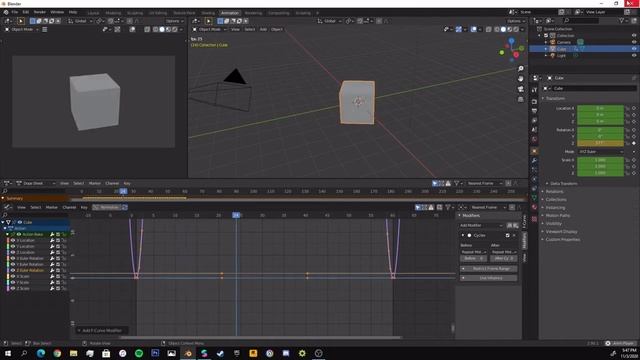Open the Material properties tab icon

(x=534, y=207)
